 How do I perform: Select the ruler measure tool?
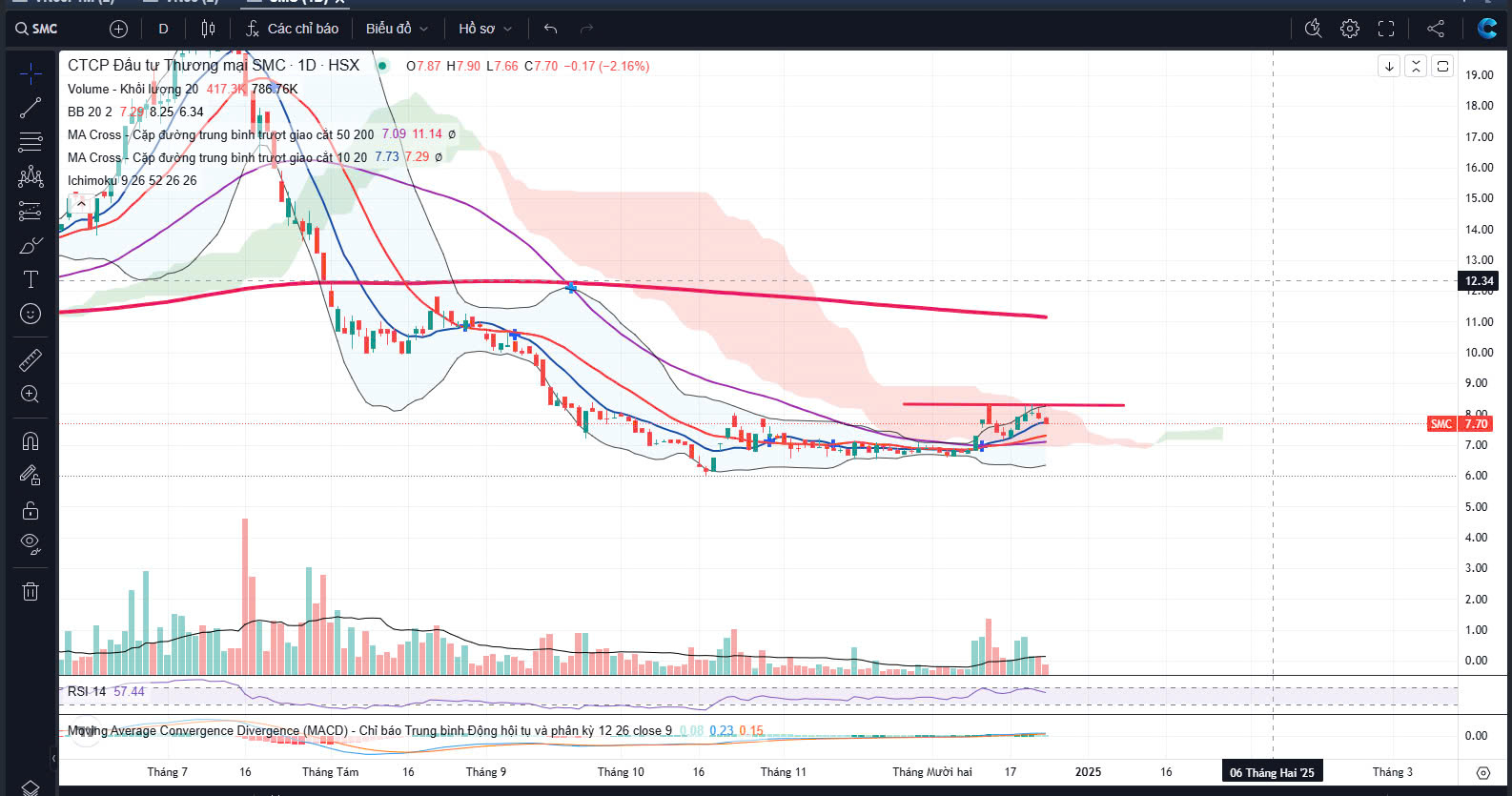[x=31, y=359]
